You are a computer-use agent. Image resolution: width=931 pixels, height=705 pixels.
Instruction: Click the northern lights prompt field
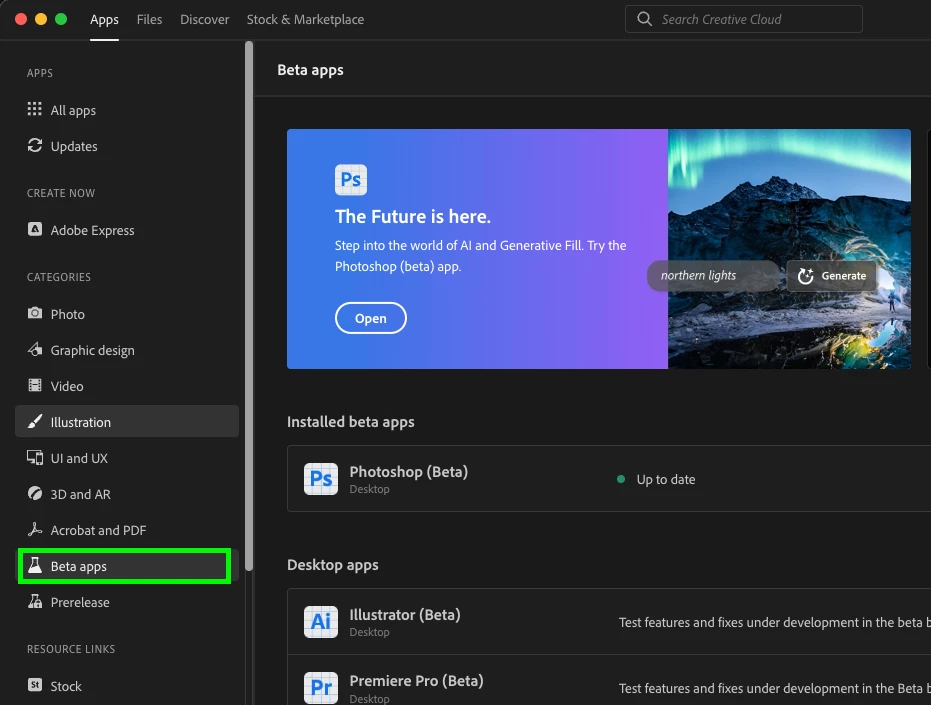tap(713, 276)
